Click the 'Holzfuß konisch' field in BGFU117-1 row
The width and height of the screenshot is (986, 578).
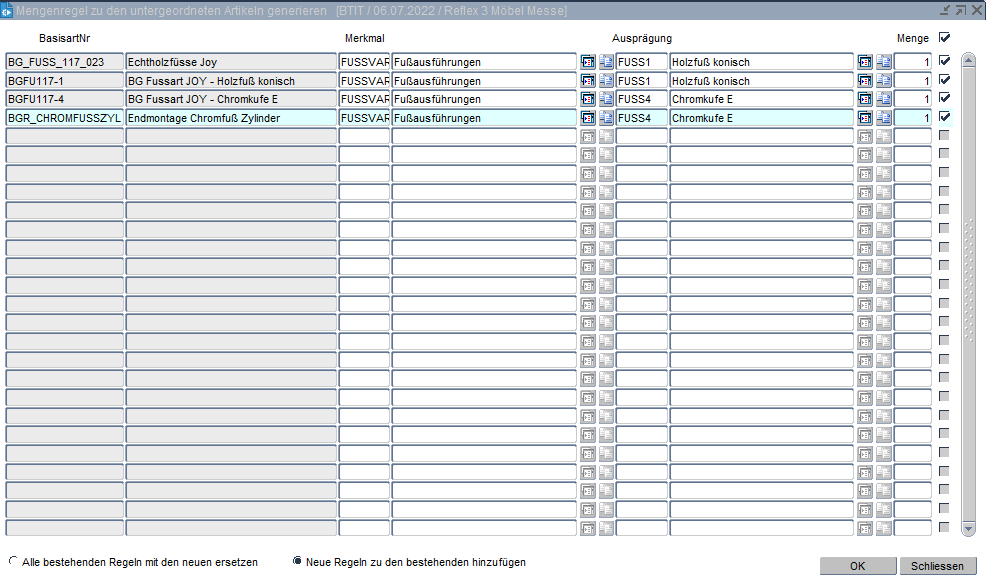(761, 81)
